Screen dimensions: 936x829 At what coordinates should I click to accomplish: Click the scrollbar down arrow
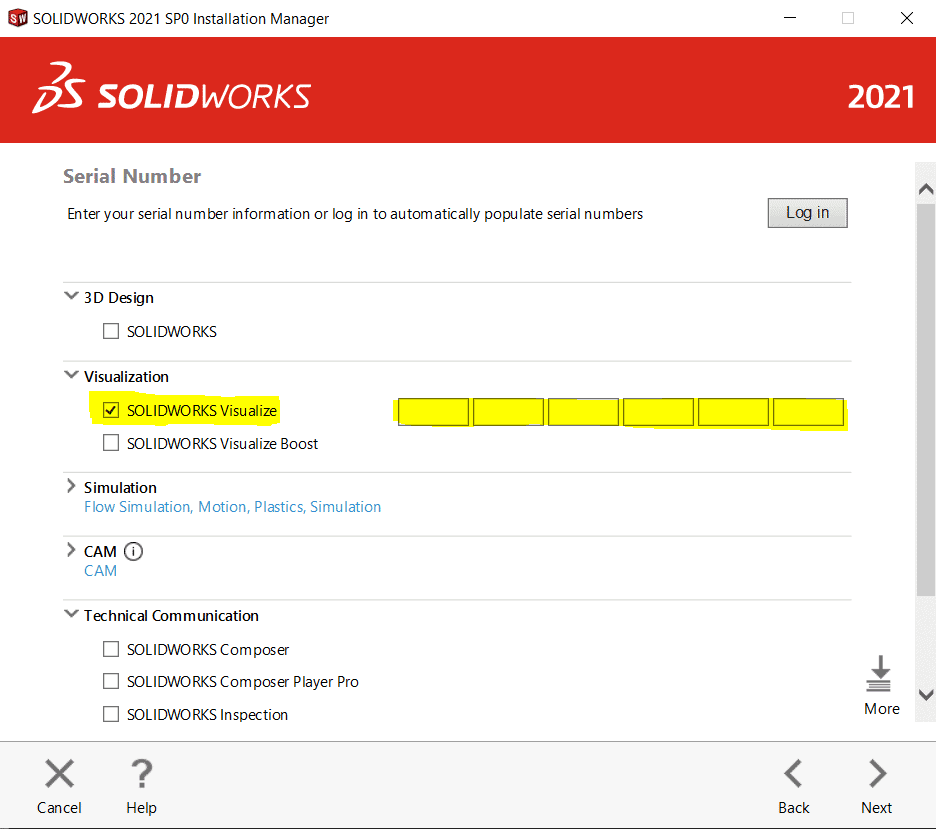click(x=926, y=695)
